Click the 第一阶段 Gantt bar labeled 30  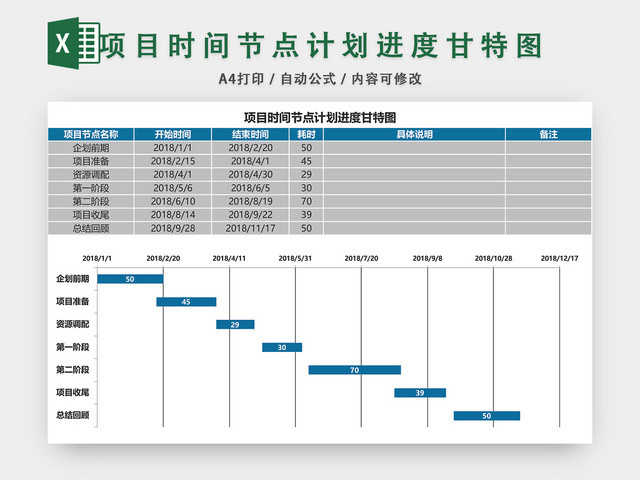[282, 347]
